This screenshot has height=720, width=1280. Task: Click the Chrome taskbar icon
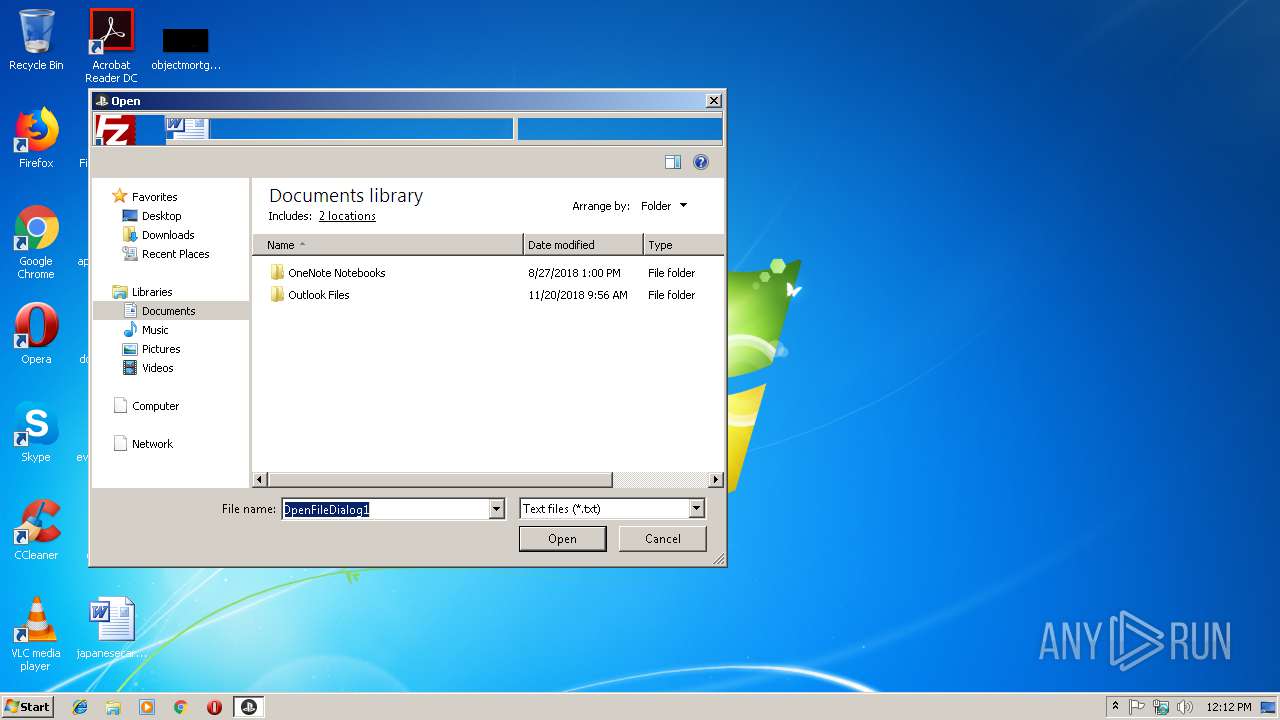181,707
